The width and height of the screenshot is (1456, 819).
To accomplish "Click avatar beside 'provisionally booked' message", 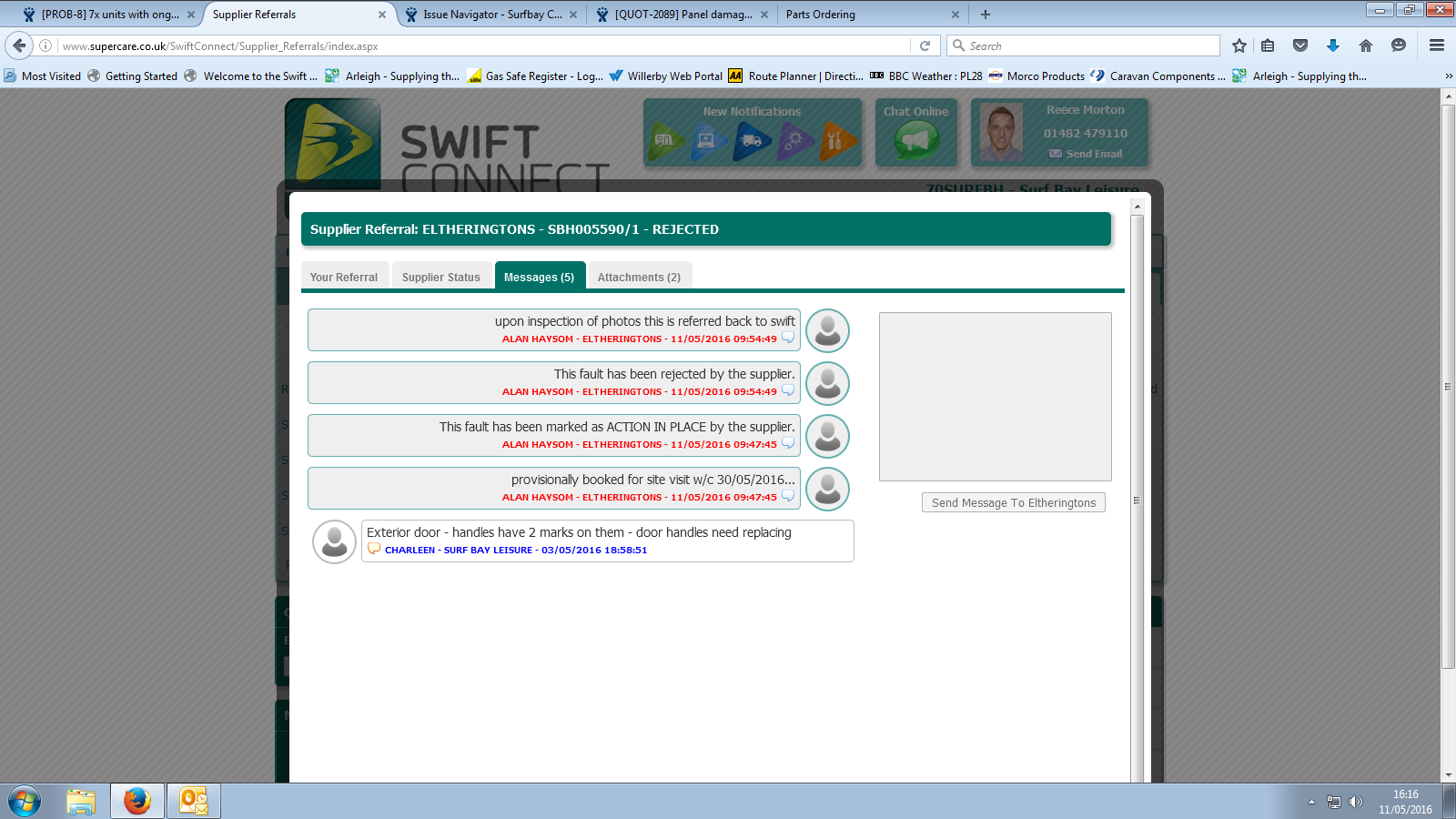I will (827, 489).
